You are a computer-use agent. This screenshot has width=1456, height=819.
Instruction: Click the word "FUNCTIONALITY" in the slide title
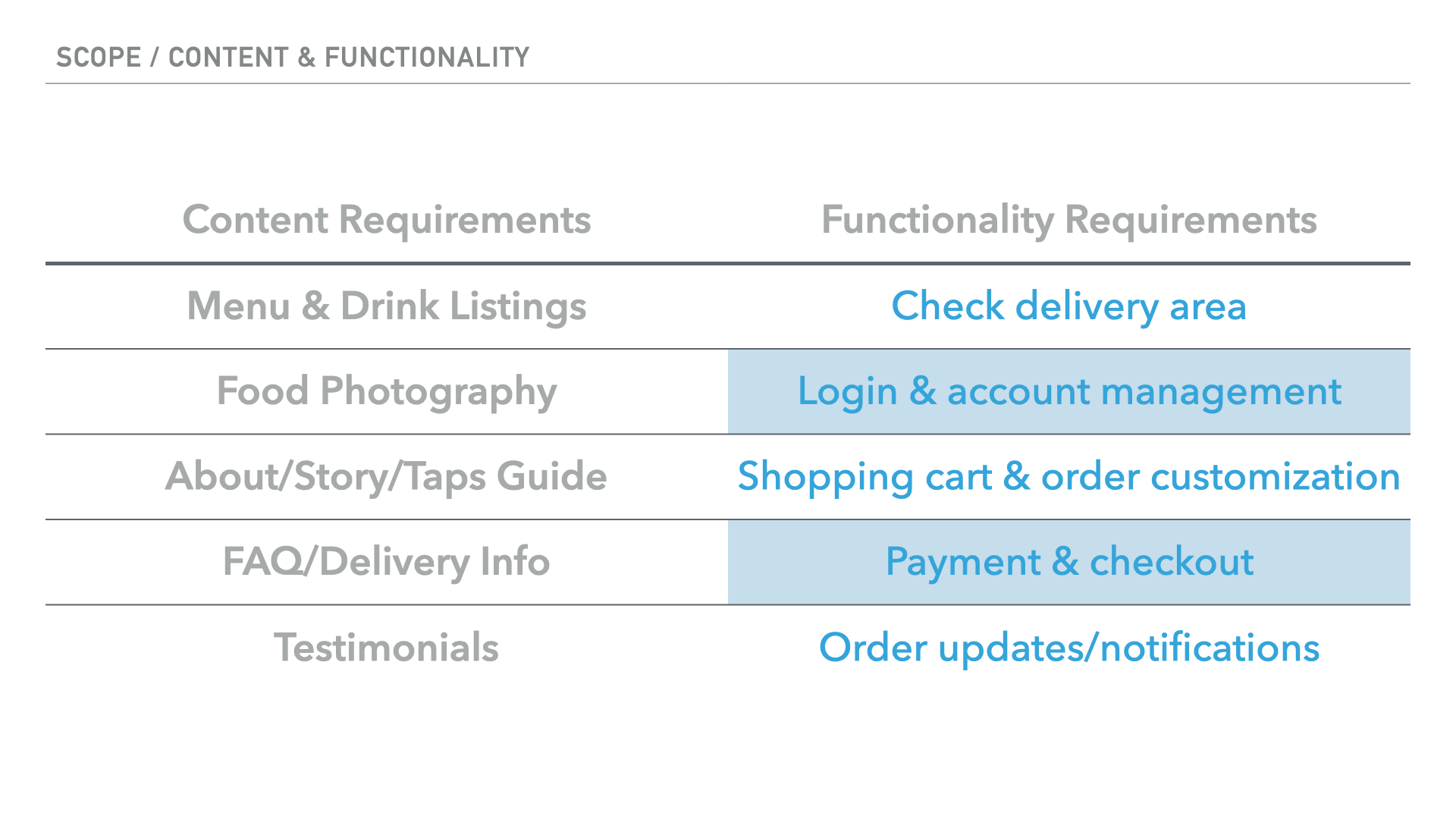coord(427,58)
